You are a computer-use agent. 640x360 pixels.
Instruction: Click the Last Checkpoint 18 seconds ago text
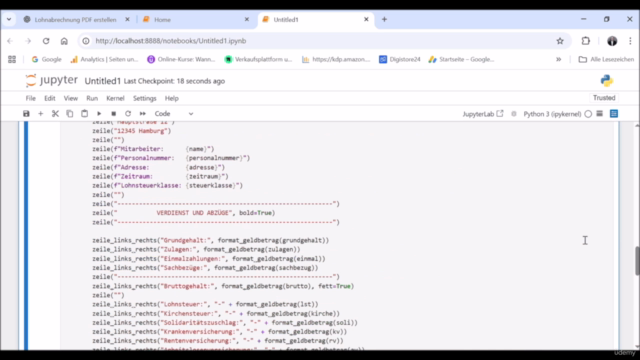pos(174,81)
